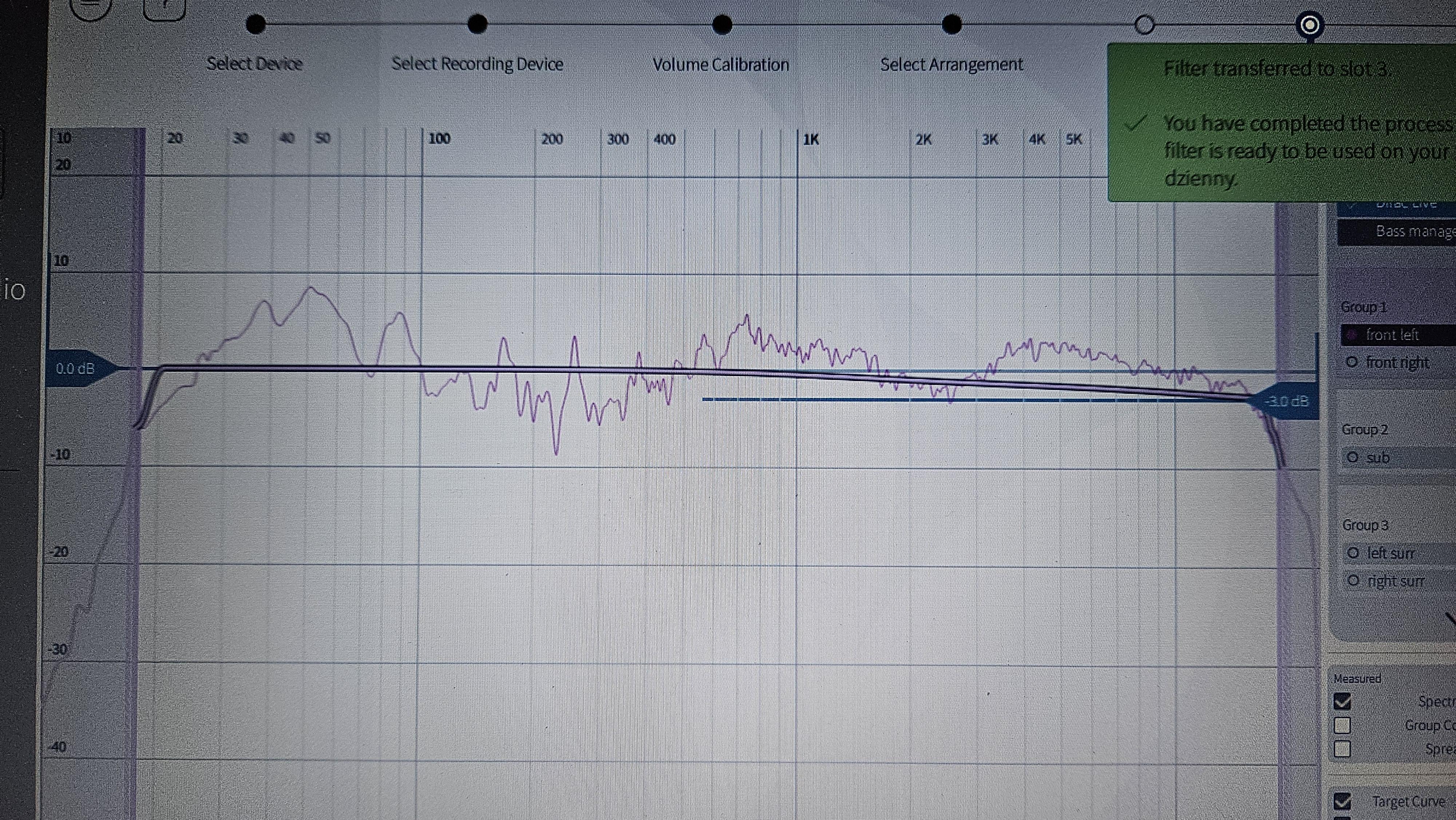Click the Select Device step dot
This screenshot has height=820, width=1456.
coord(256,24)
